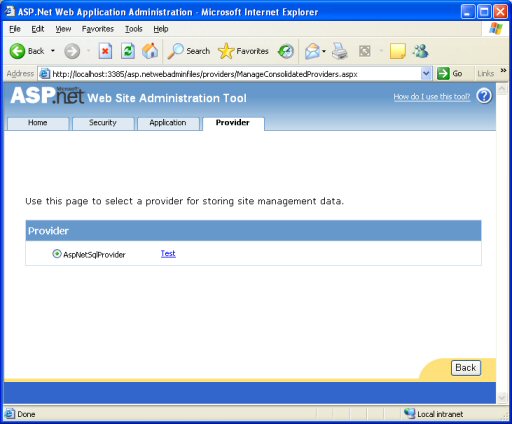
Task: Open the Favorites menu
Action: point(98,29)
